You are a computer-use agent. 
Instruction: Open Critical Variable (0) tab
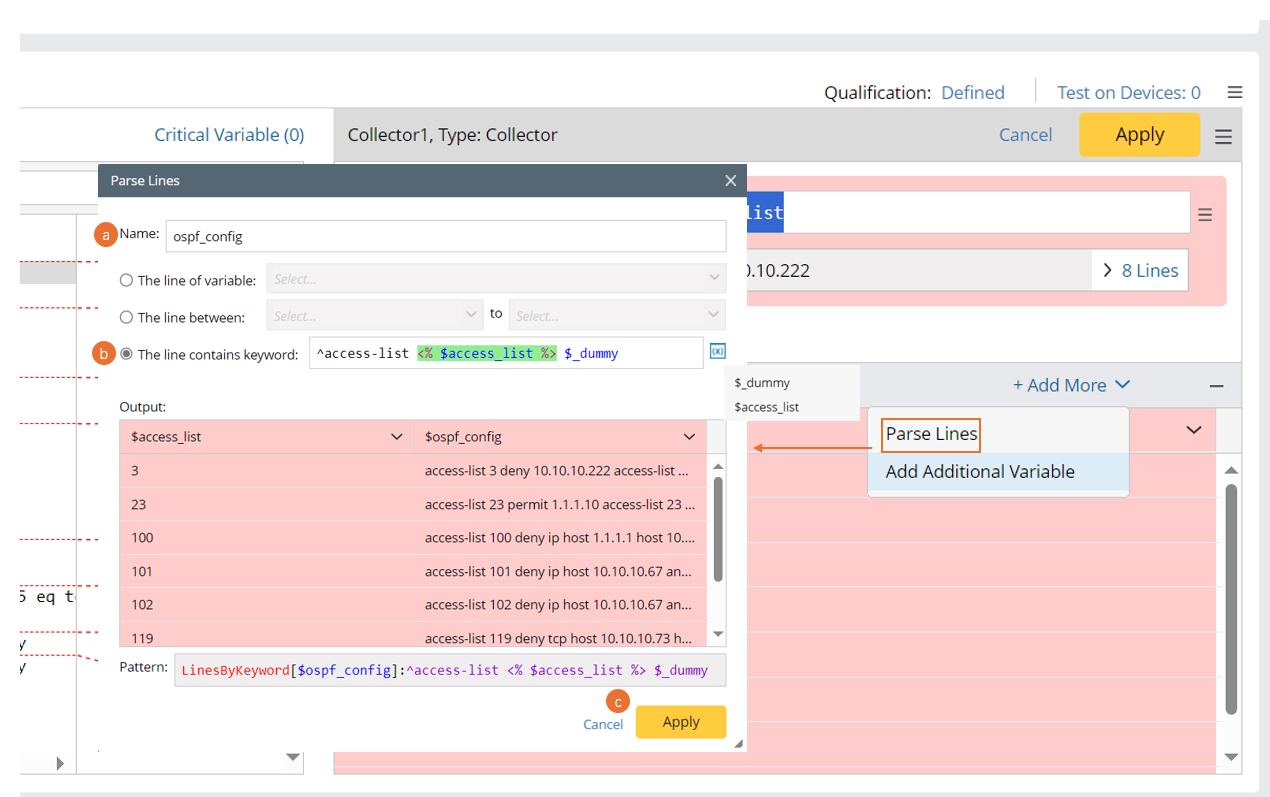pyautogui.click(x=229, y=135)
